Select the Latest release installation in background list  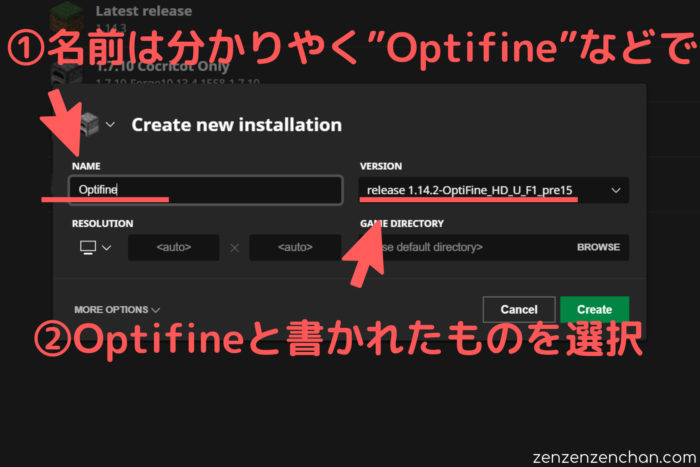coord(143,11)
